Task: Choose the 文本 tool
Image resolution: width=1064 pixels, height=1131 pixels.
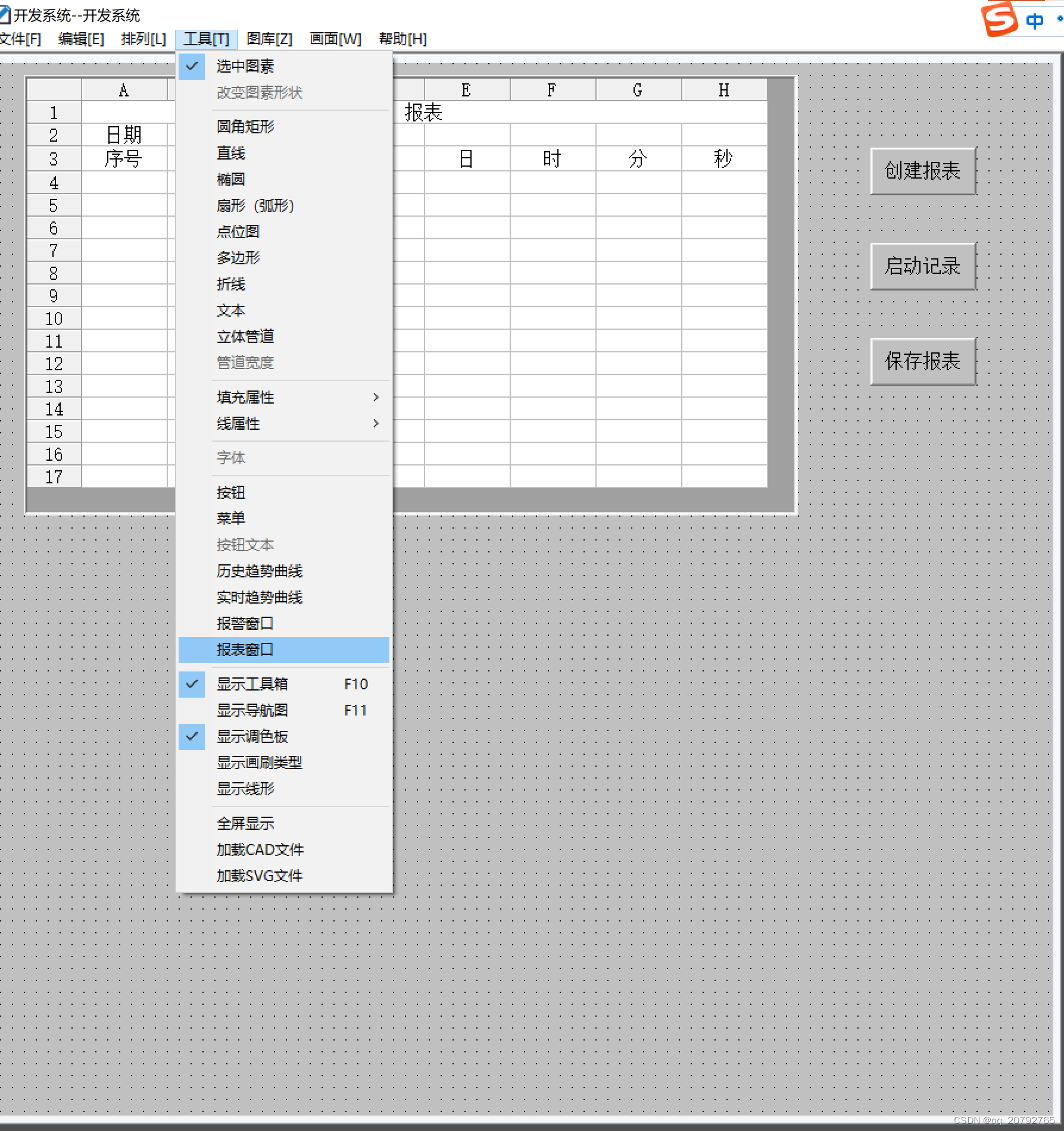Action: click(x=284, y=310)
